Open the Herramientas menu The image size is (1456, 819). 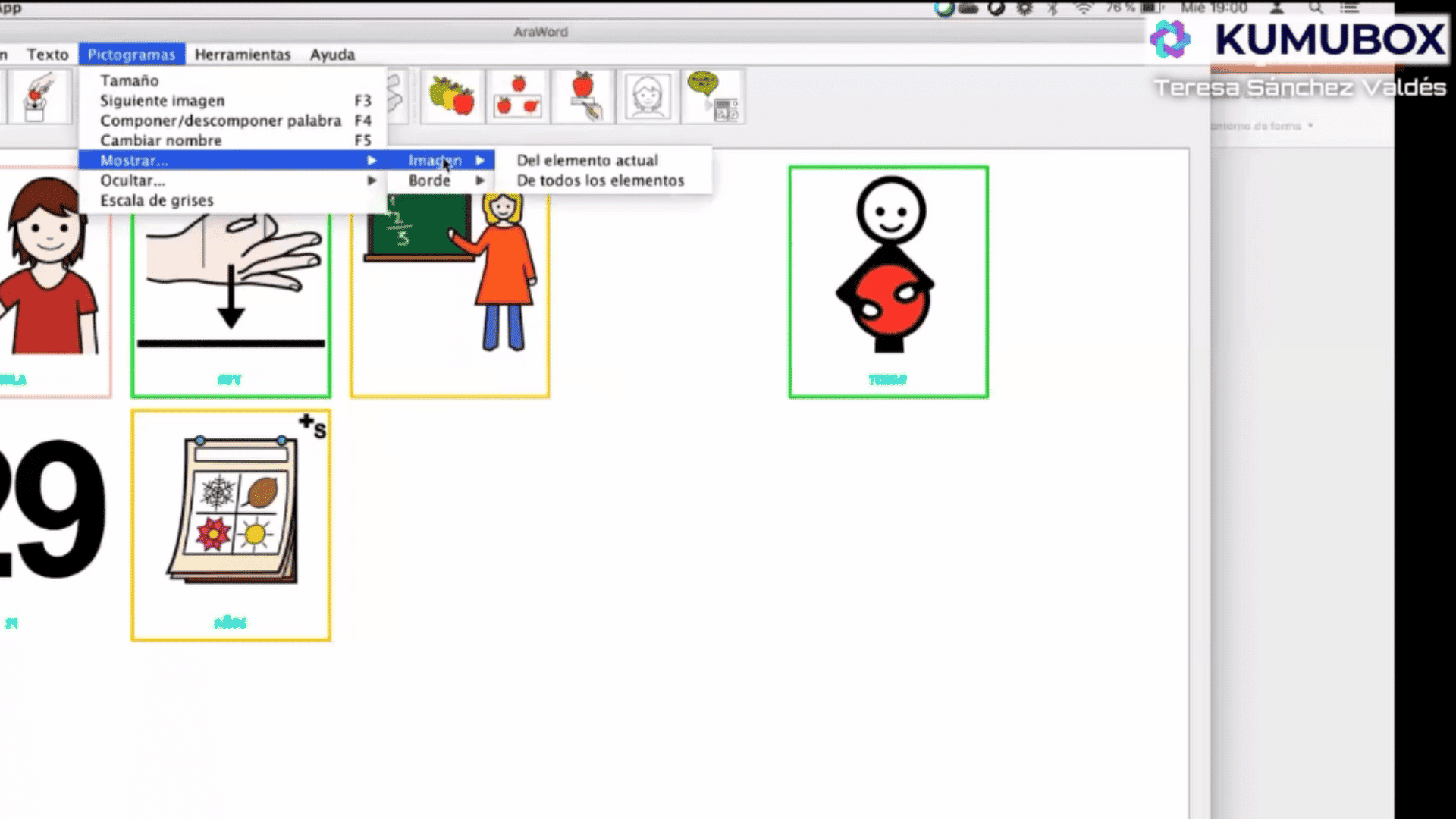coord(243,55)
